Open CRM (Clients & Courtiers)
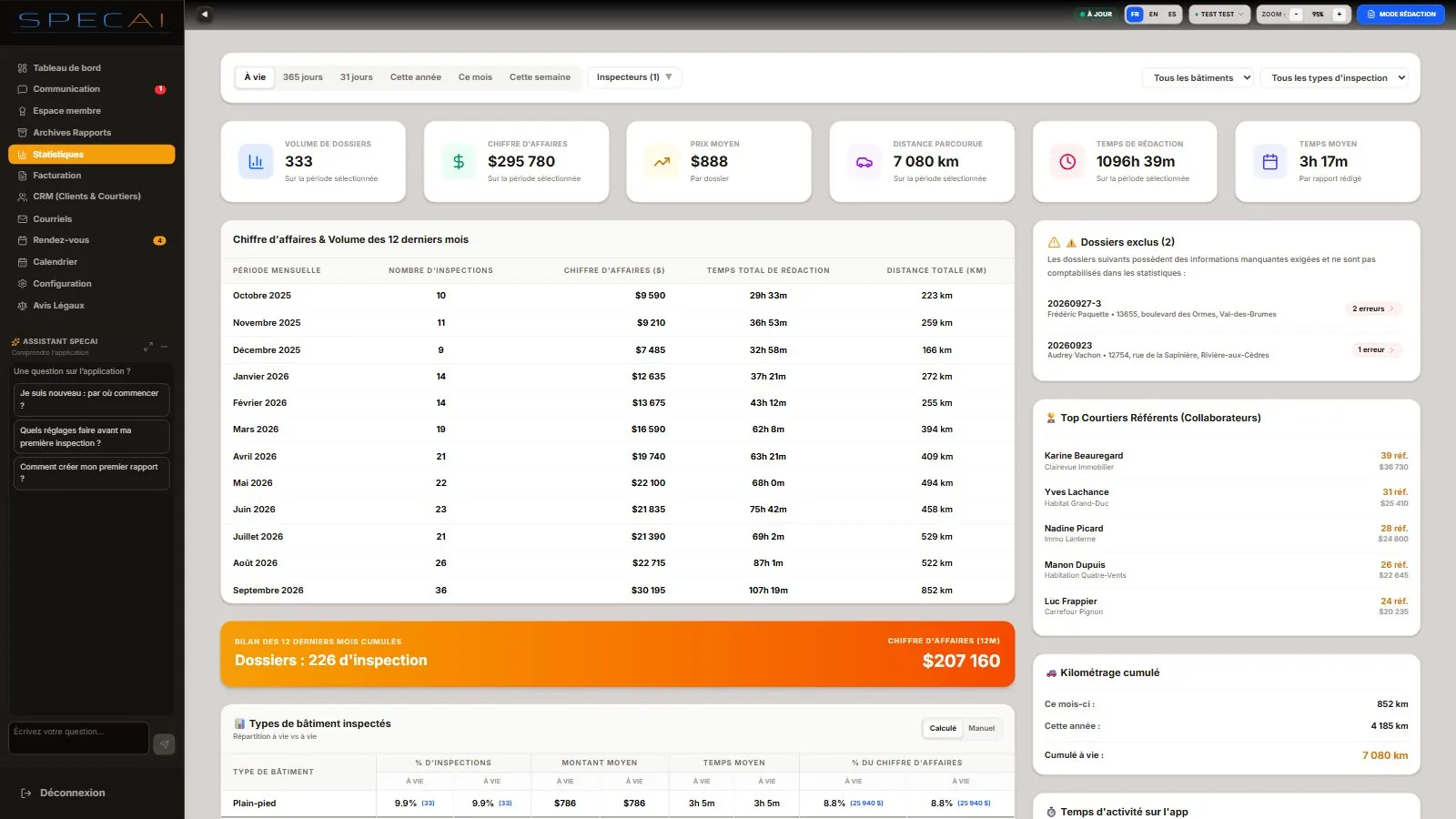Viewport: 1456px width, 819px height. [91, 197]
